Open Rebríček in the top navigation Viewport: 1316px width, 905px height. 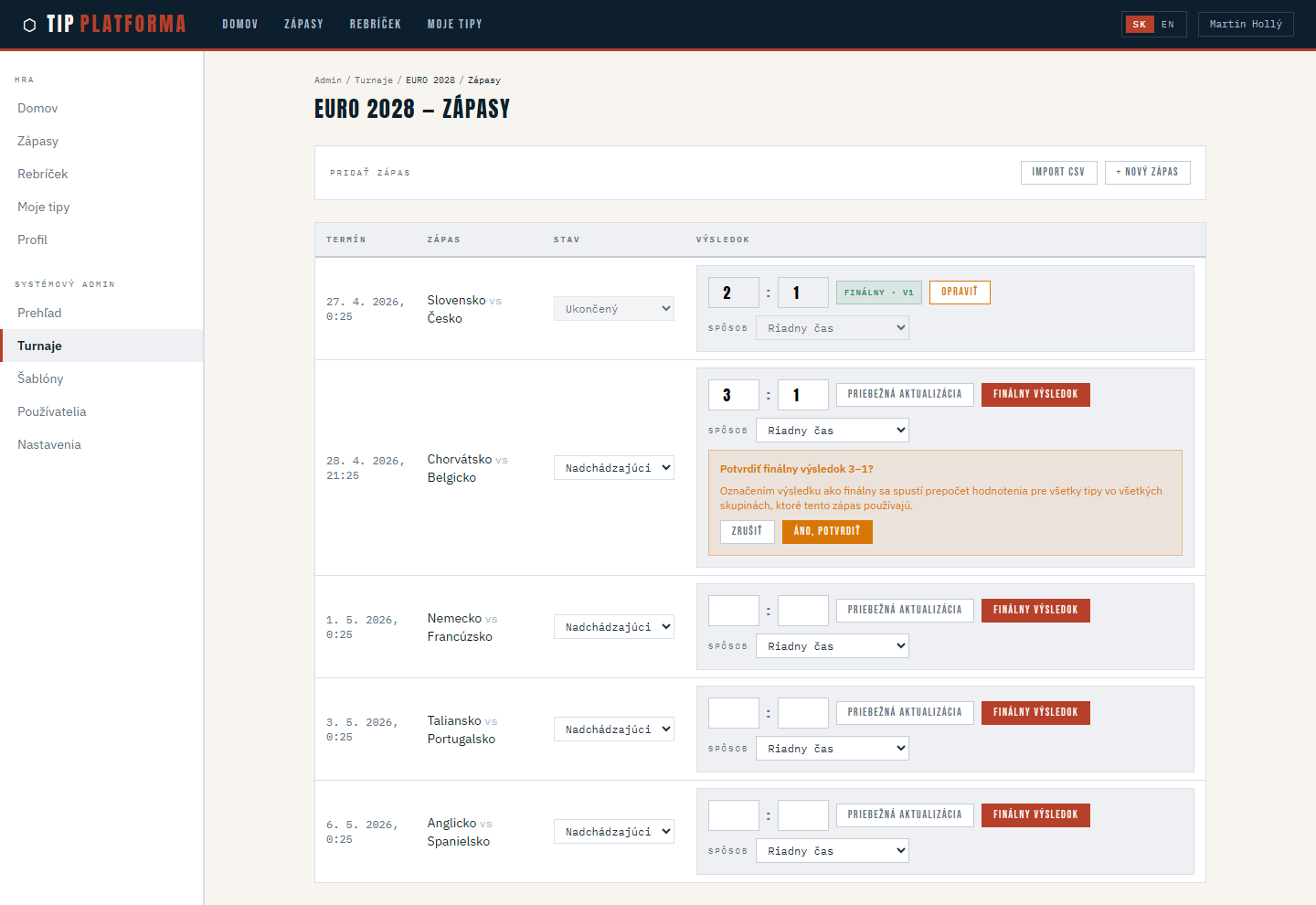pos(375,25)
